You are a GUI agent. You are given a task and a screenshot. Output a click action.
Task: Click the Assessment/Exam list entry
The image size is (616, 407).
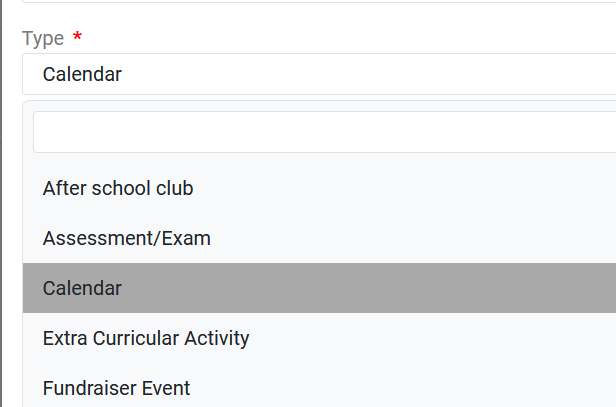click(127, 238)
